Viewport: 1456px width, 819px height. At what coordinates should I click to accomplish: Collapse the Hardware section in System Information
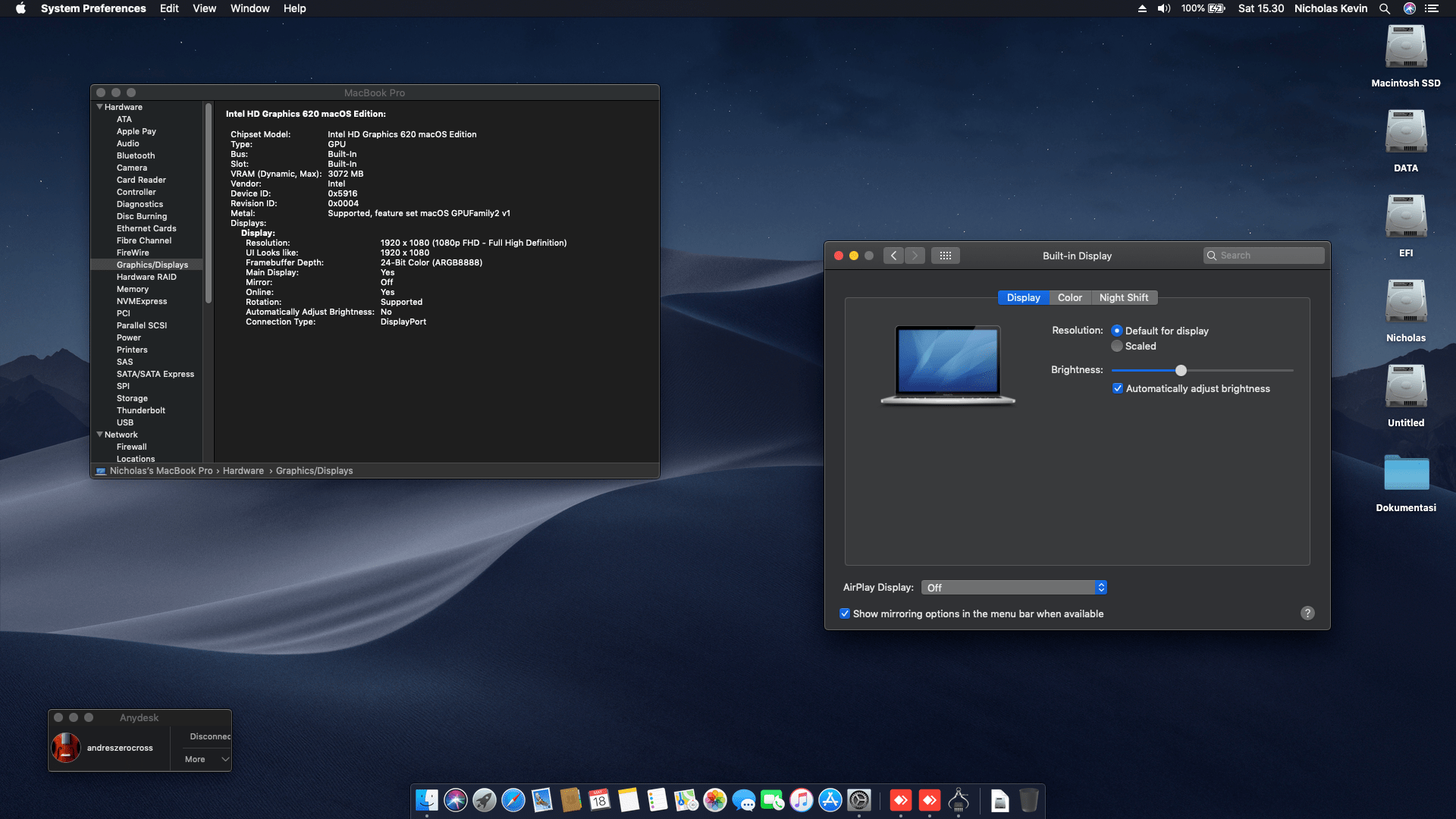[x=99, y=107]
